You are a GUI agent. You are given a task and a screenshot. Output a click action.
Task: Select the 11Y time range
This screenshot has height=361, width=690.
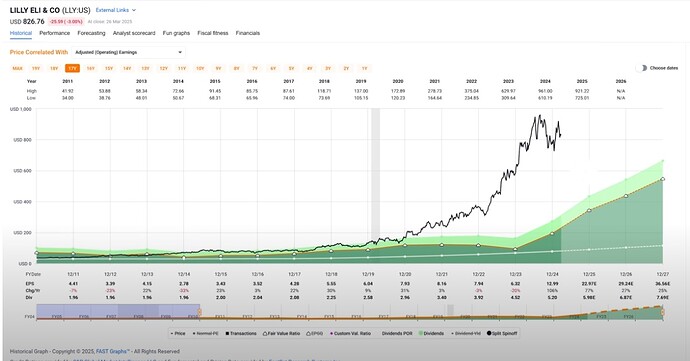pyautogui.click(x=182, y=68)
